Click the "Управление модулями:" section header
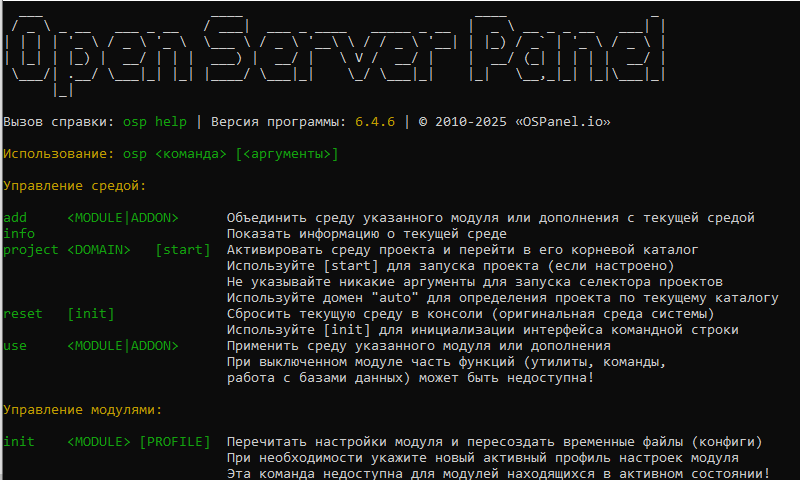 pos(83,410)
